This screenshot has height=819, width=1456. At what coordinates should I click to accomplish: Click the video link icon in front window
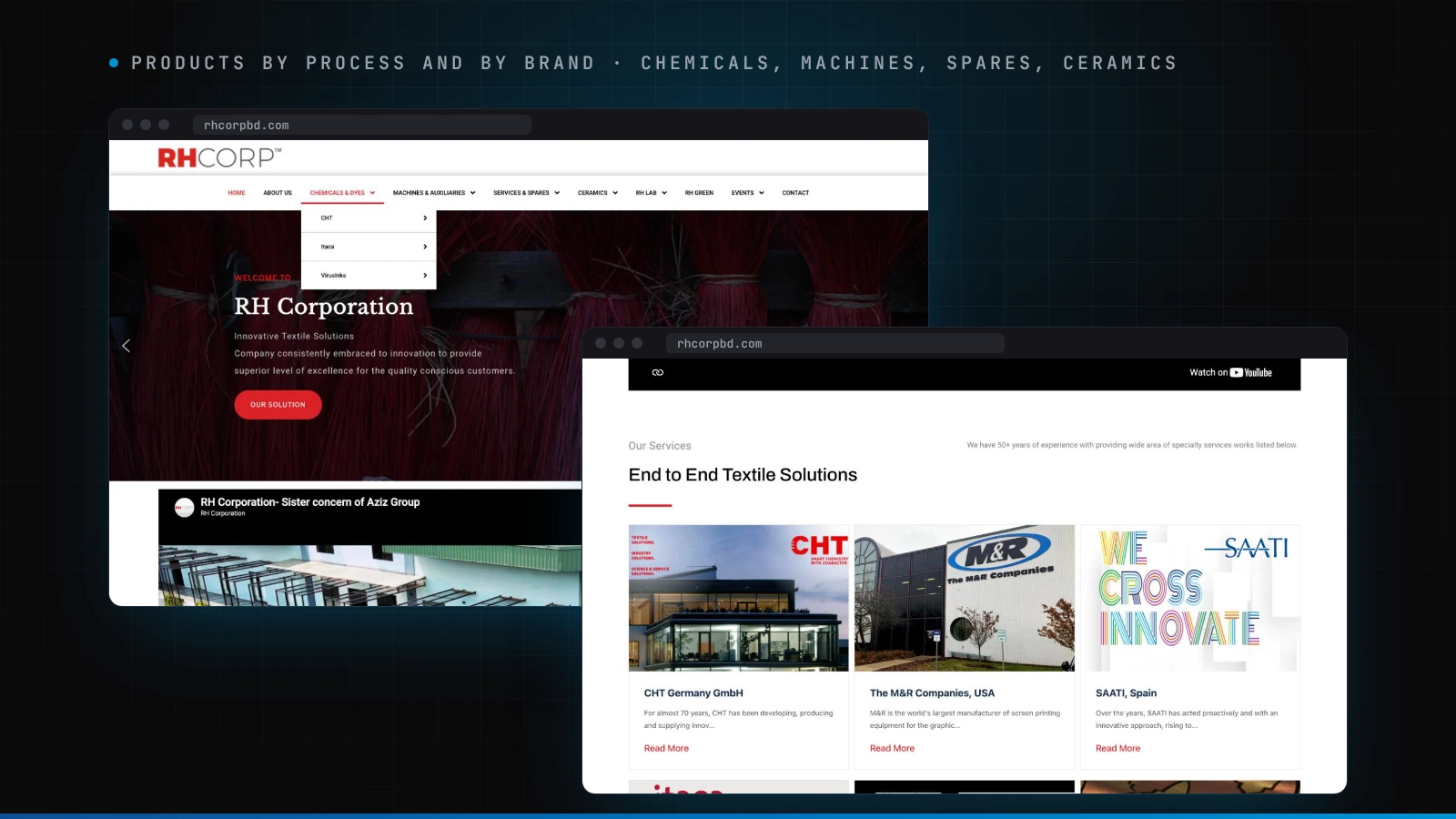tap(658, 372)
